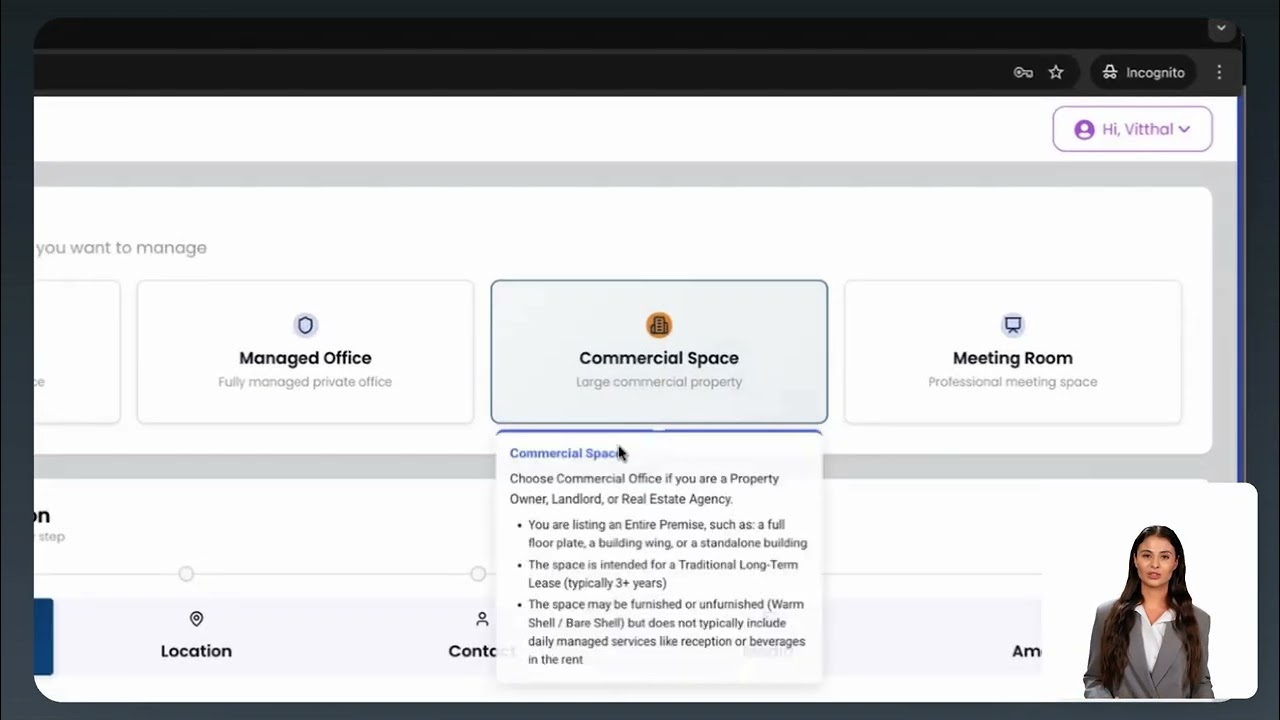Click the Managed Office shield icon
The width and height of the screenshot is (1280, 720).
coord(305,325)
